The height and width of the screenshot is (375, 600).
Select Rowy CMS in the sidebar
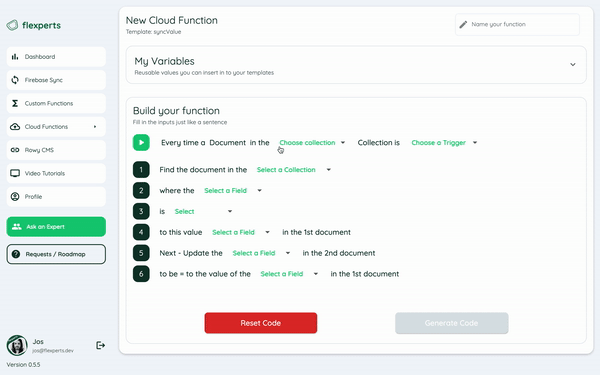pos(56,150)
